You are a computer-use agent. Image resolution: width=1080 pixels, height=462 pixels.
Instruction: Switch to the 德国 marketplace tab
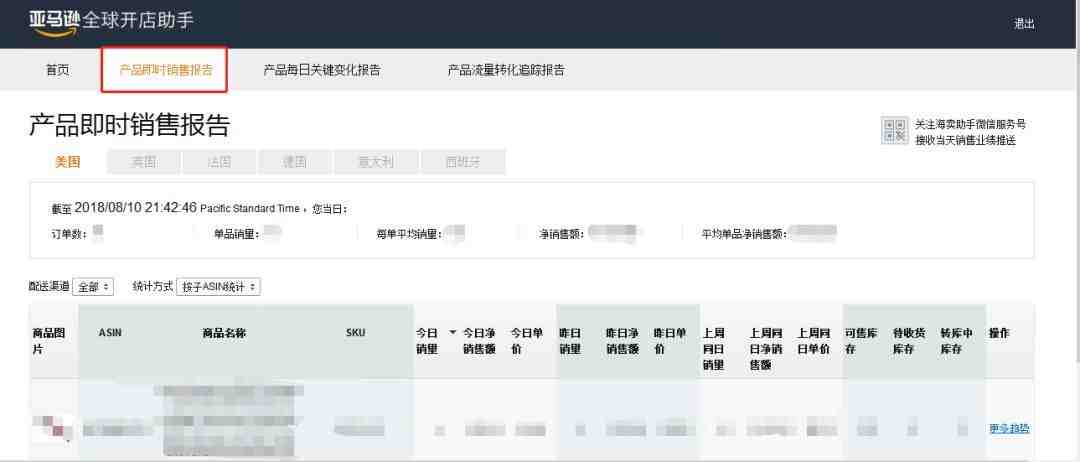pos(294,162)
